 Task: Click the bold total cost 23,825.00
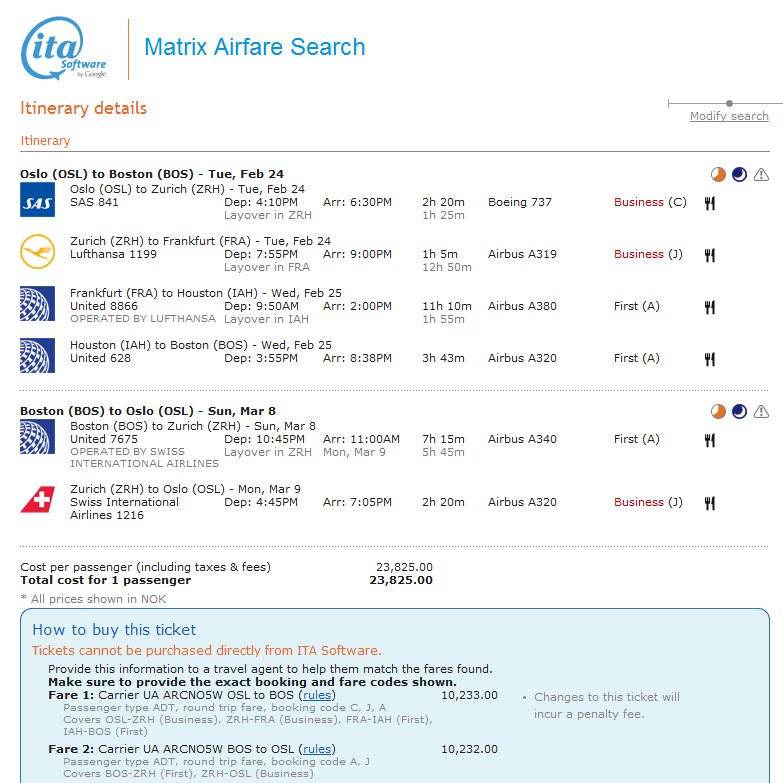401,580
